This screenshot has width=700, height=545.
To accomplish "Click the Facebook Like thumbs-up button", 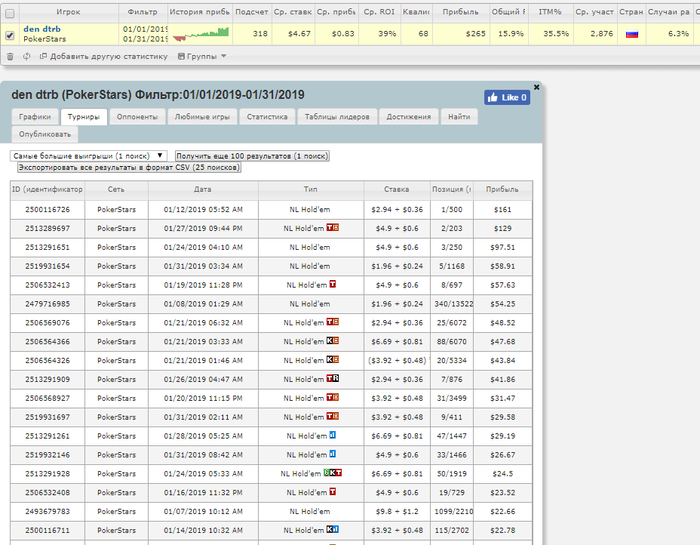I will (507, 97).
